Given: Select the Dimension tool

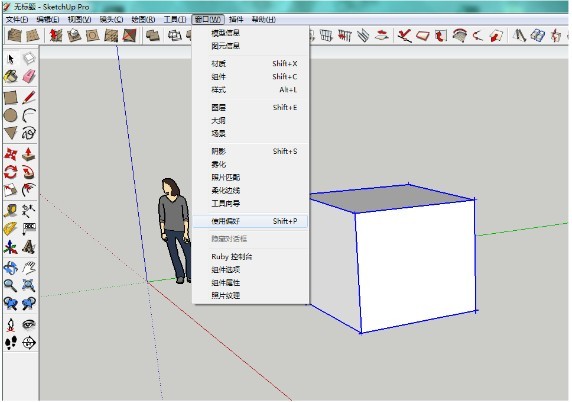Looking at the screenshot, I should pyautogui.click(x=29, y=210).
